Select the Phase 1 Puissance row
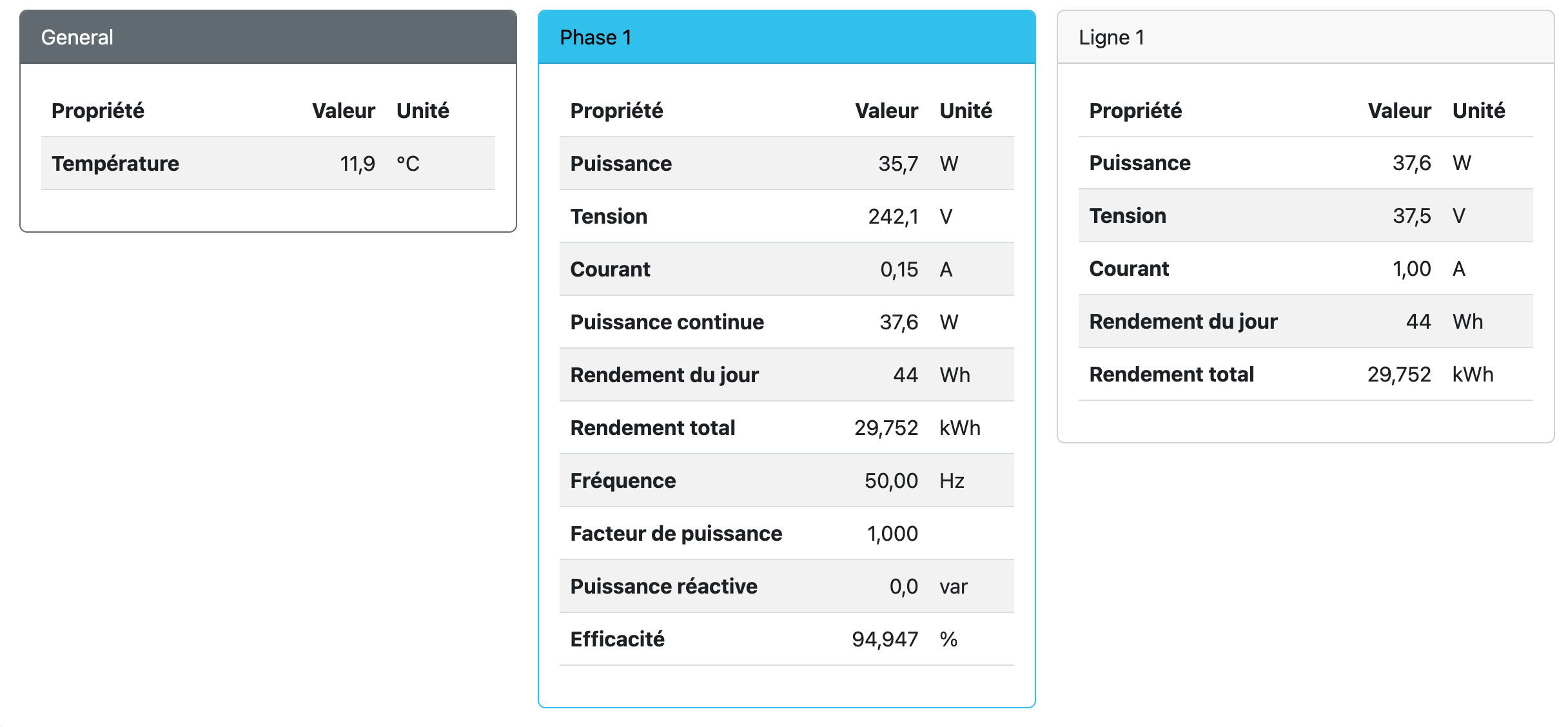Viewport: 1568px width, 727px height. 787,164
